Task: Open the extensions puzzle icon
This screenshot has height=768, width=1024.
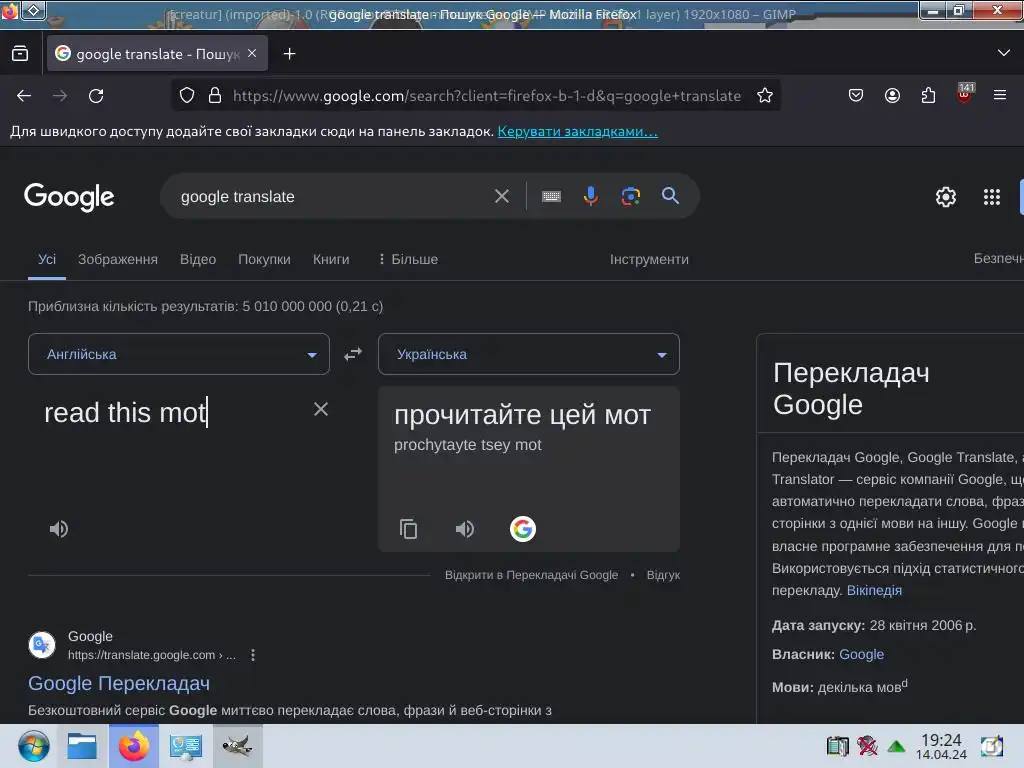Action: tap(928, 95)
